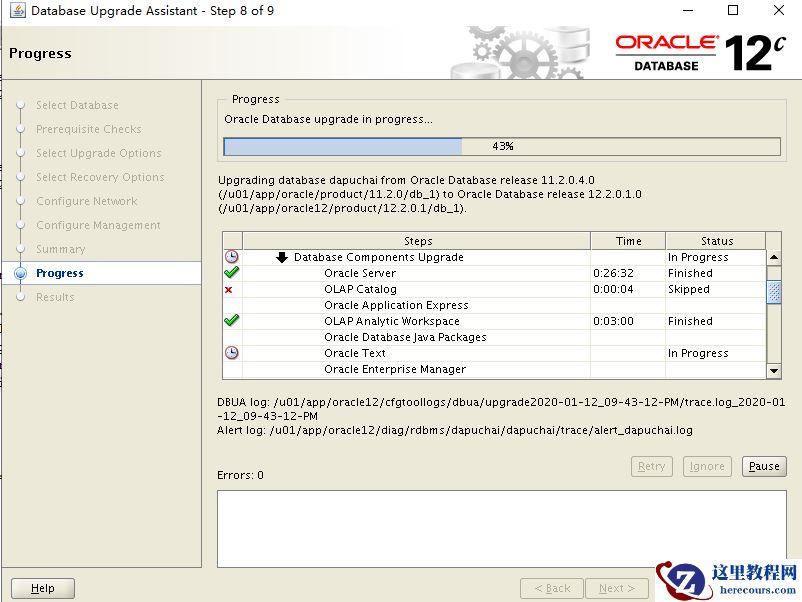Select the Configure Network step
Screen dimensions: 802x602
(87, 202)
